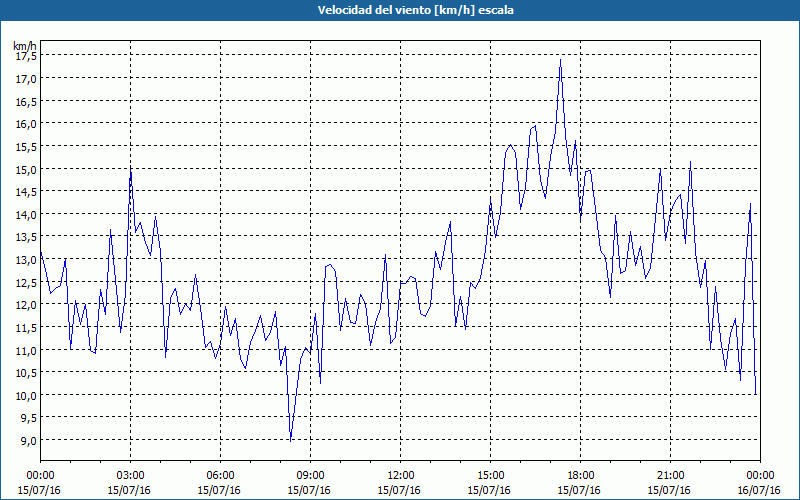
Task: Select the '15/07/16' date beneath 06:00
Action: click(x=219, y=490)
